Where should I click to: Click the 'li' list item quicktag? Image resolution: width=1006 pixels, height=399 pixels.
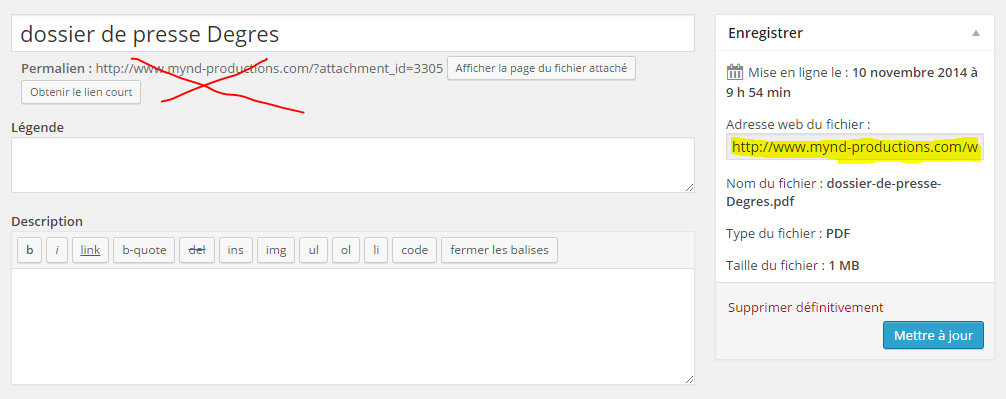pos(376,250)
